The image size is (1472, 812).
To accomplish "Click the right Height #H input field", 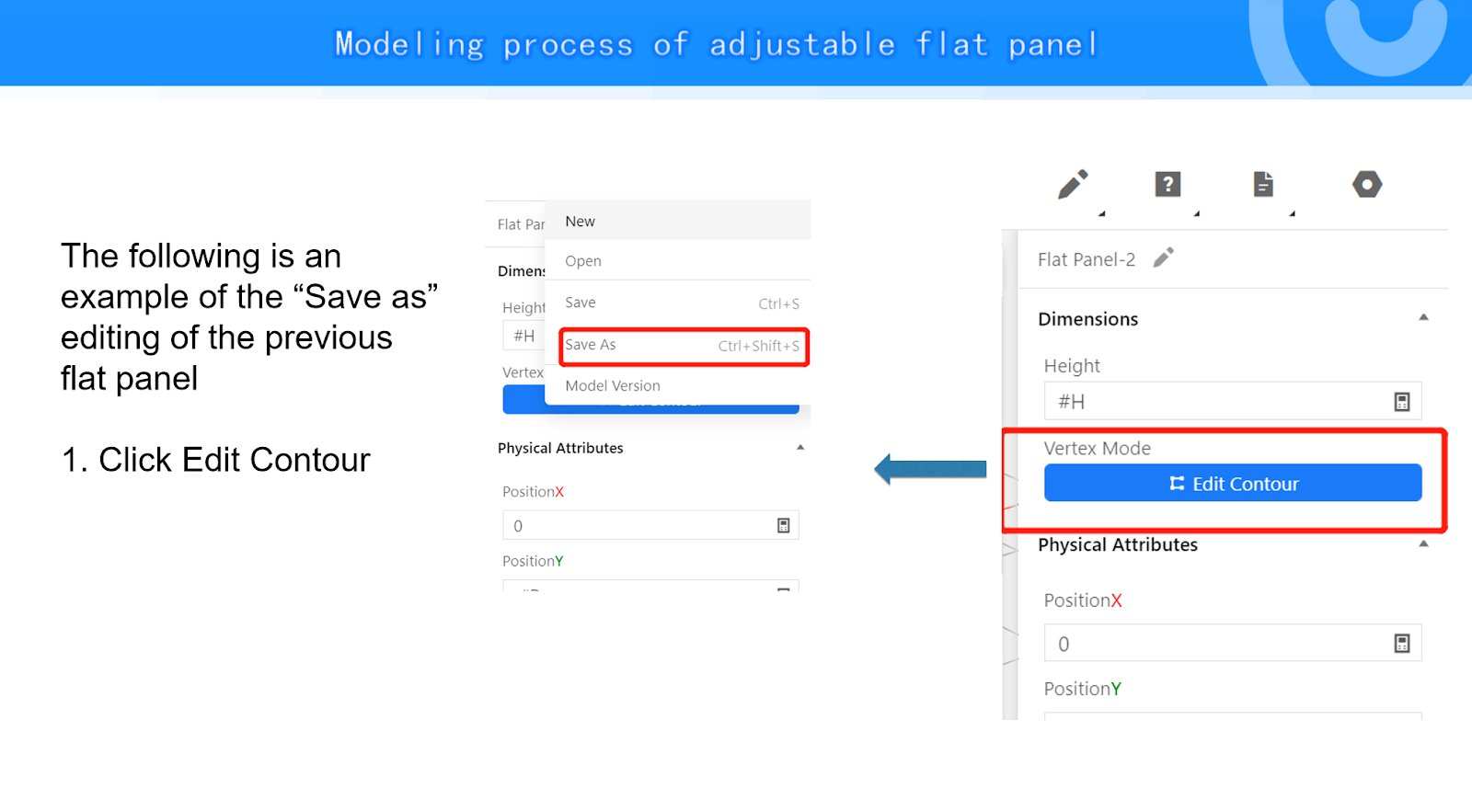I will [1214, 402].
